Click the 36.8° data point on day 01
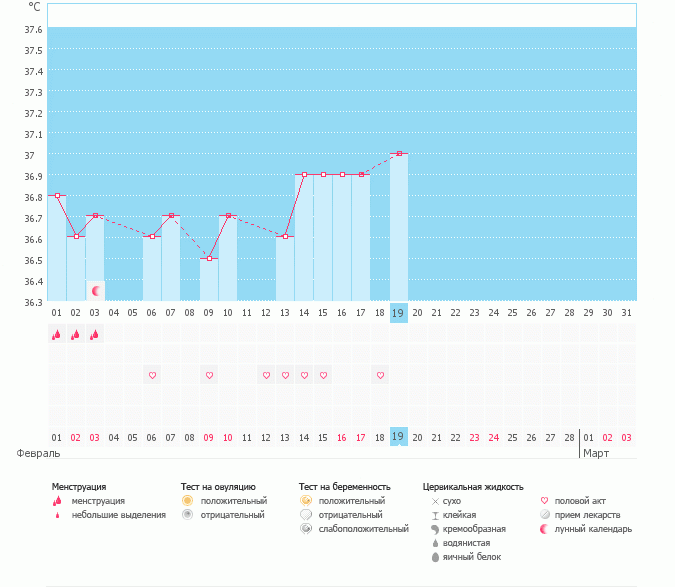The image size is (675, 587). [x=58, y=196]
